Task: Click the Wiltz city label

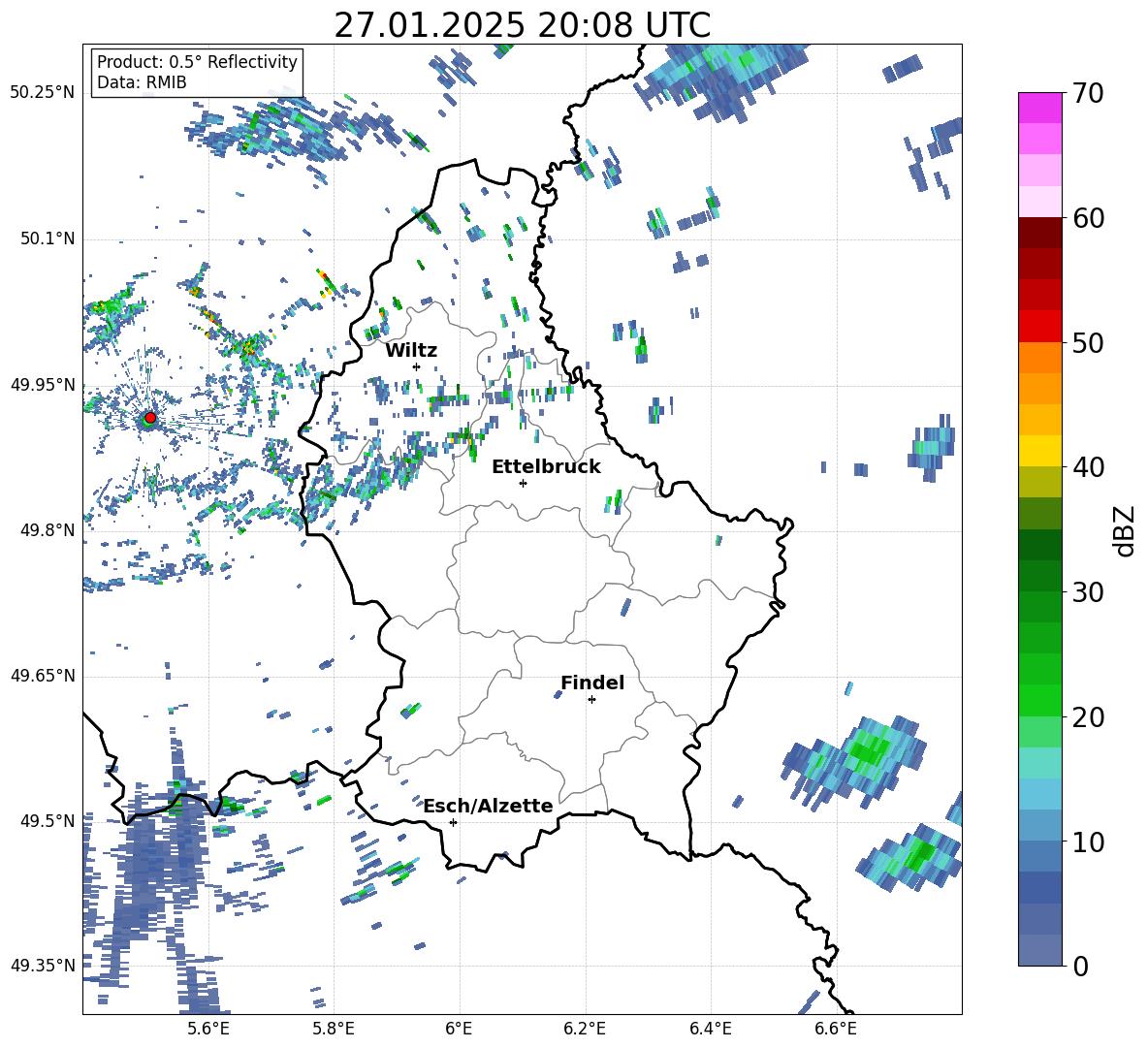Action: (x=411, y=351)
